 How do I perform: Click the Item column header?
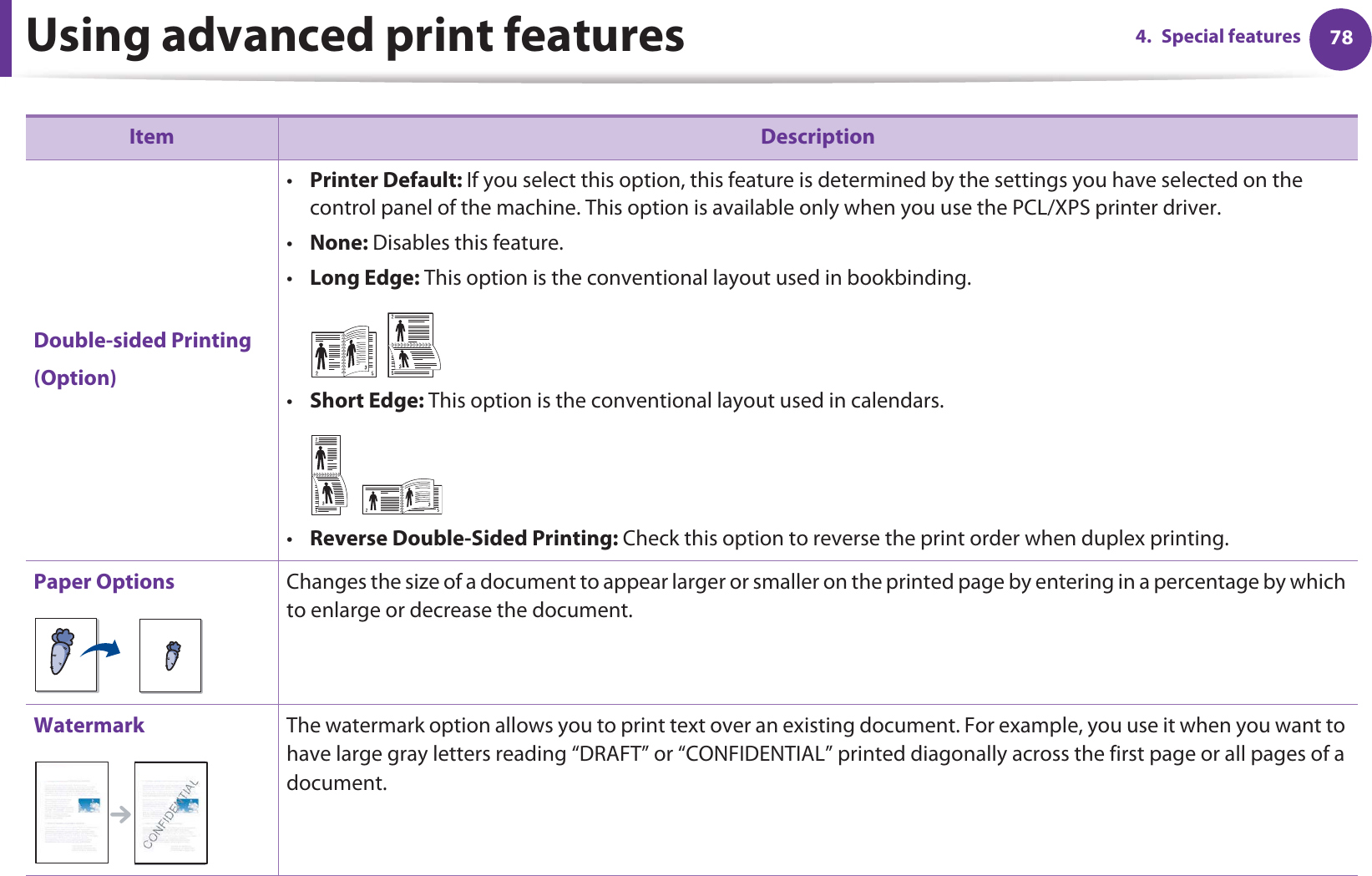point(151,137)
